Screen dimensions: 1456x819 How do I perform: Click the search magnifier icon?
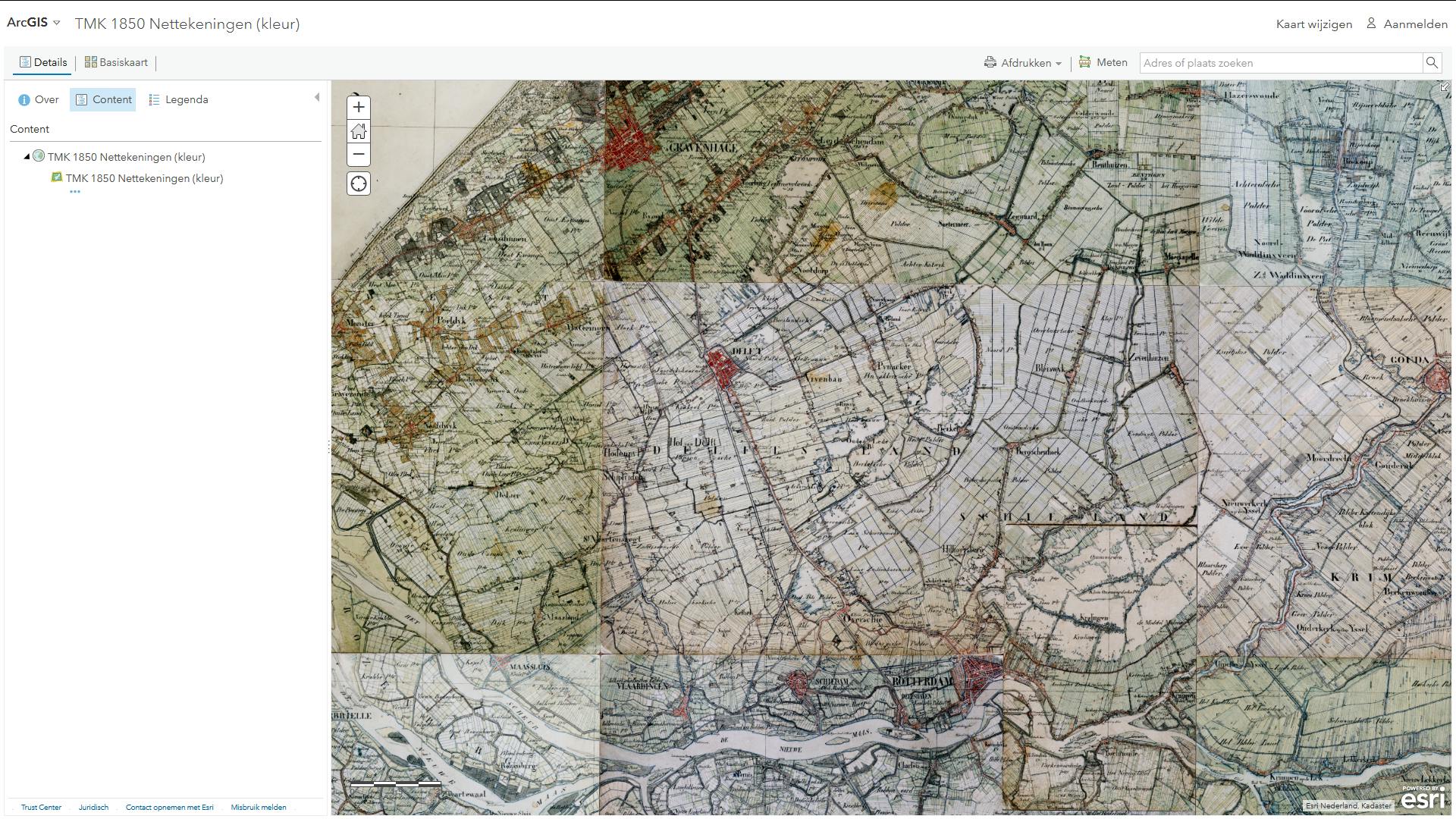pos(1432,63)
